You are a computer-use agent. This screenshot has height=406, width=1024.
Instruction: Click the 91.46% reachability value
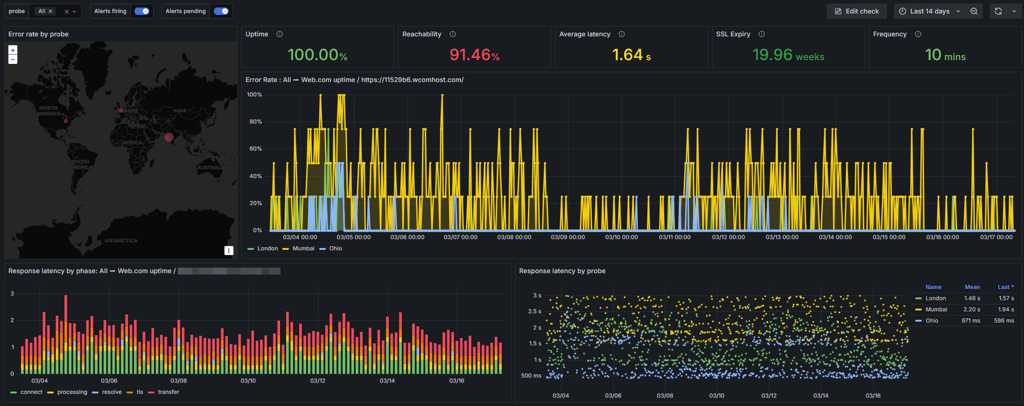point(475,55)
